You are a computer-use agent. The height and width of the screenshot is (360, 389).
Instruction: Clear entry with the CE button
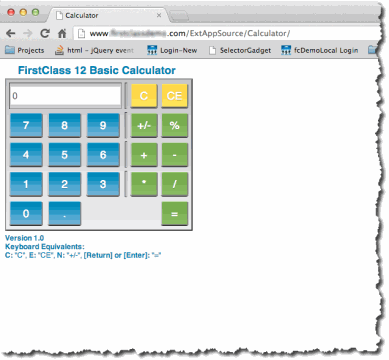[175, 96]
